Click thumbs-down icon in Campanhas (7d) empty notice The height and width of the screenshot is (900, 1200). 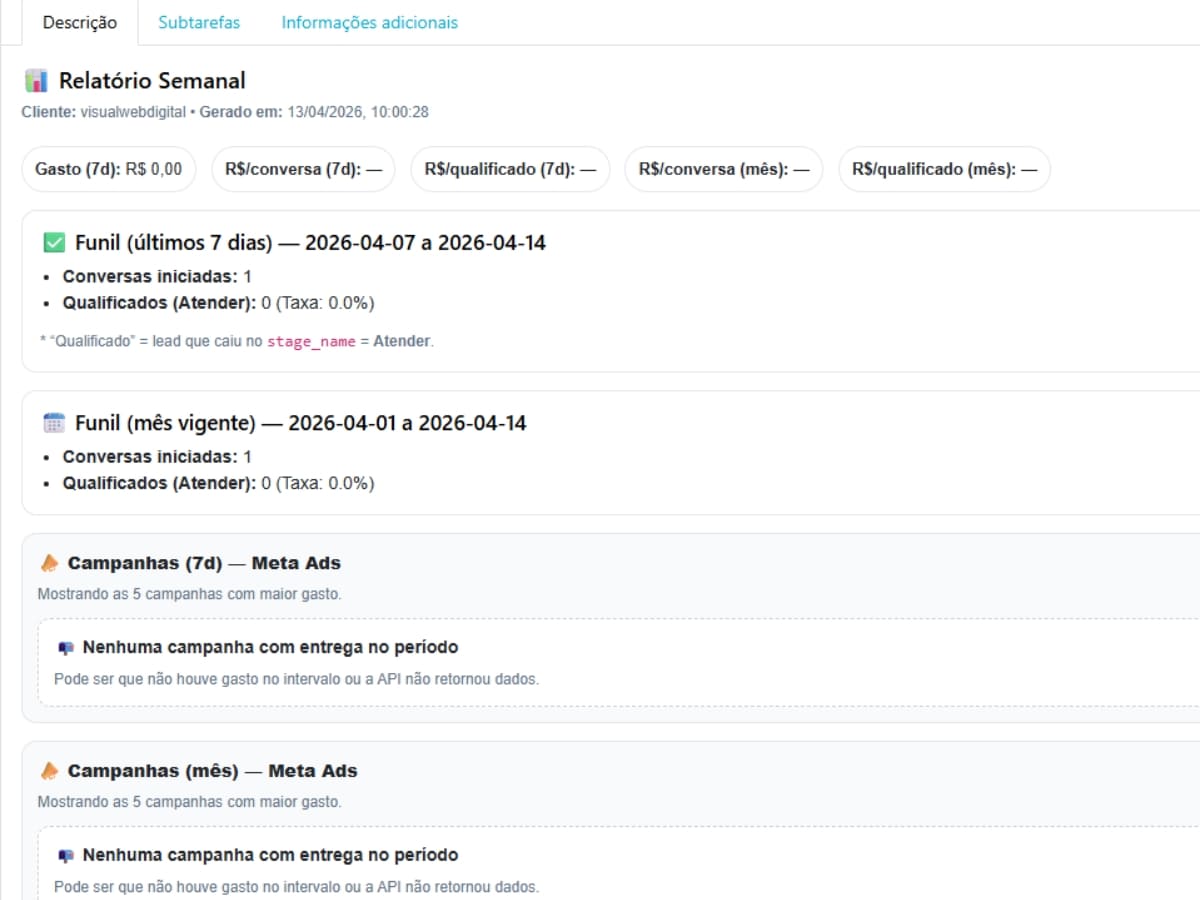point(66,648)
